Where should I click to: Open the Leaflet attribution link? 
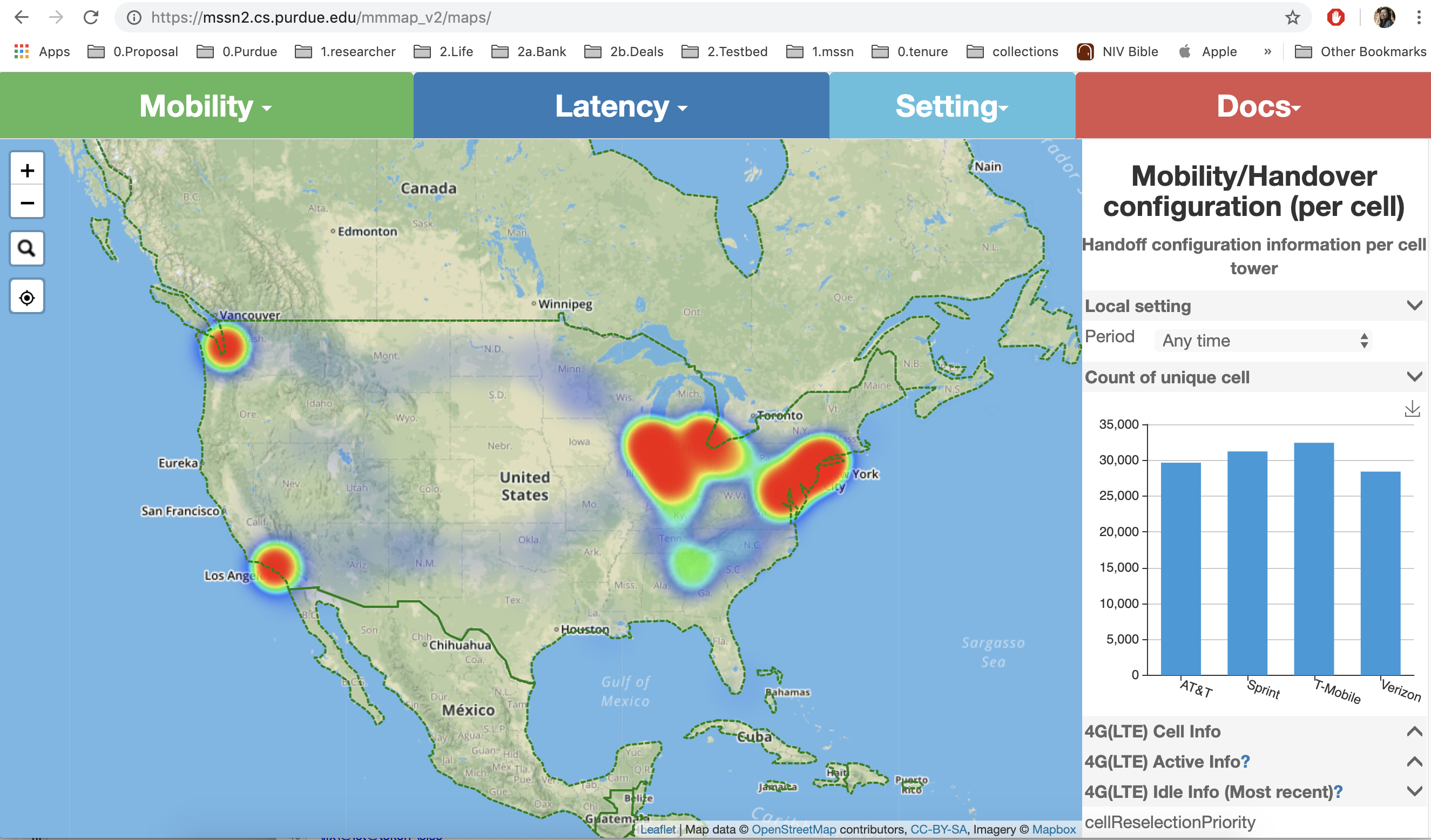pos(658,829)
